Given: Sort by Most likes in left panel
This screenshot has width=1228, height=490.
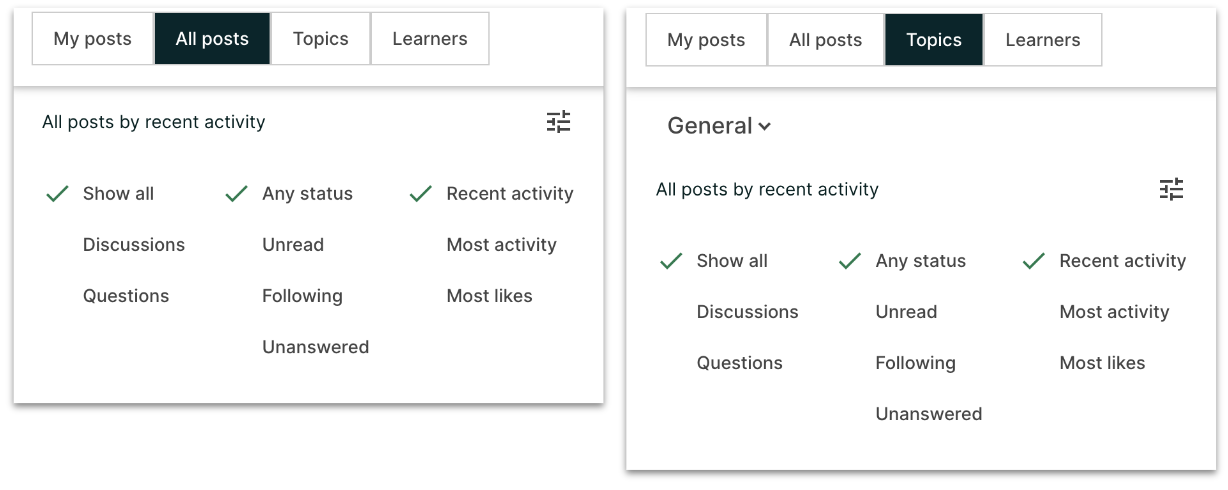Looking at the screenshot, I should [490, 296].
